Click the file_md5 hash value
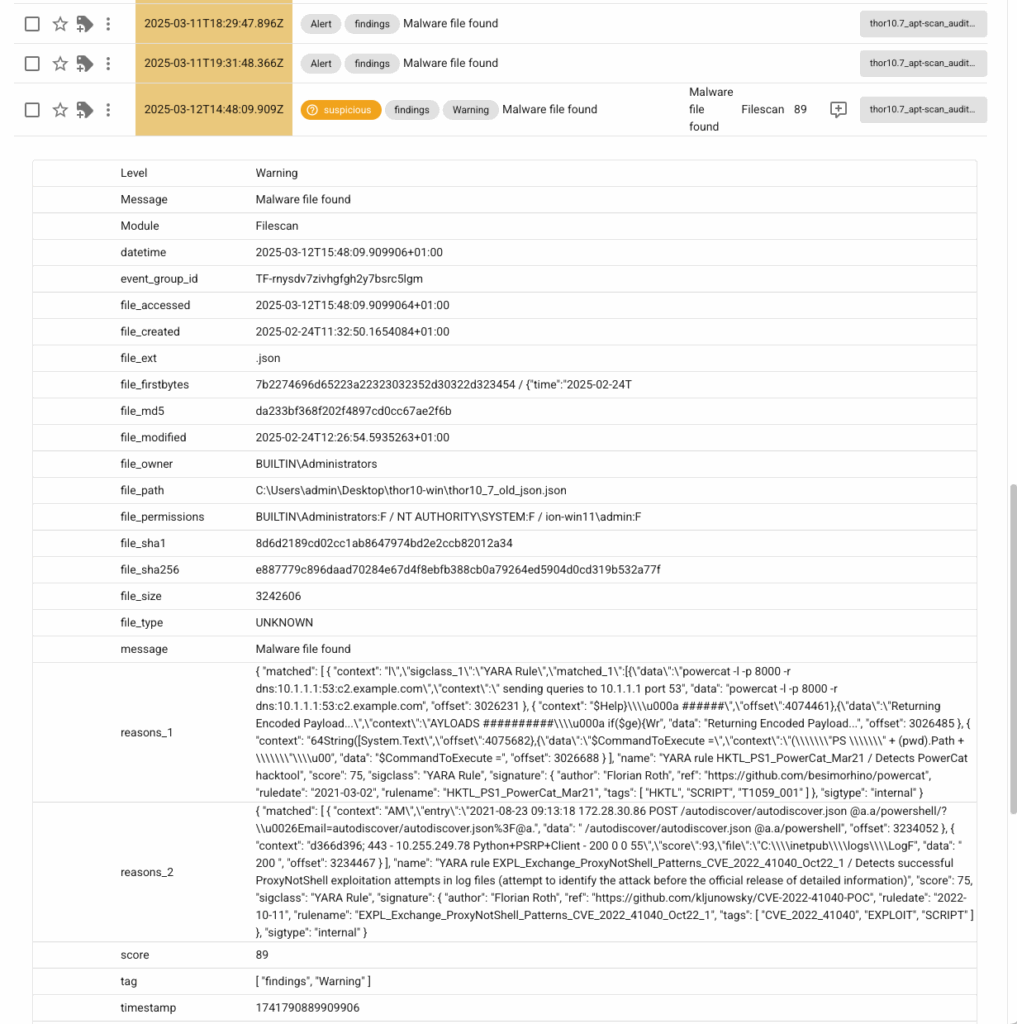The width and height of the screenshot is (1017, 1024). [x=353, y=411]
